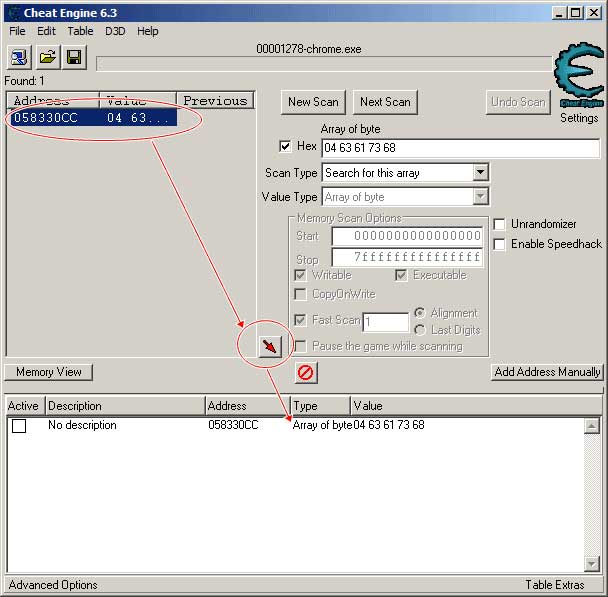
Task: Click the scan progress bar
Action: pos(324,64)
